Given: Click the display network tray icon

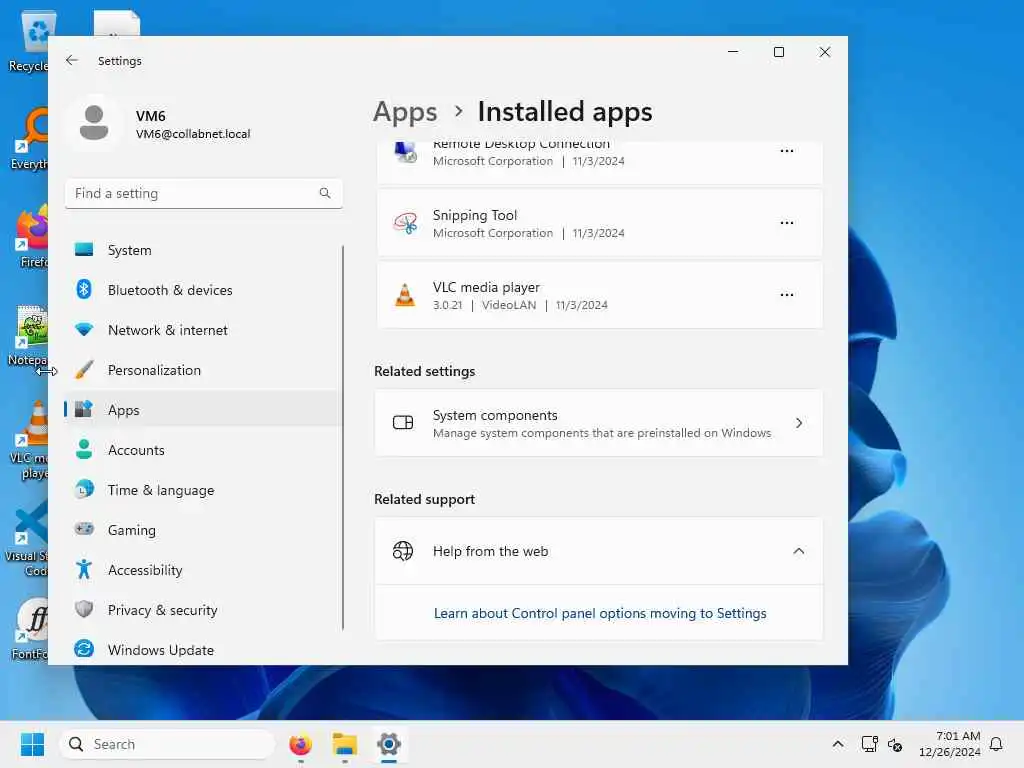Looking at the screenshot, I should (869, 744).
